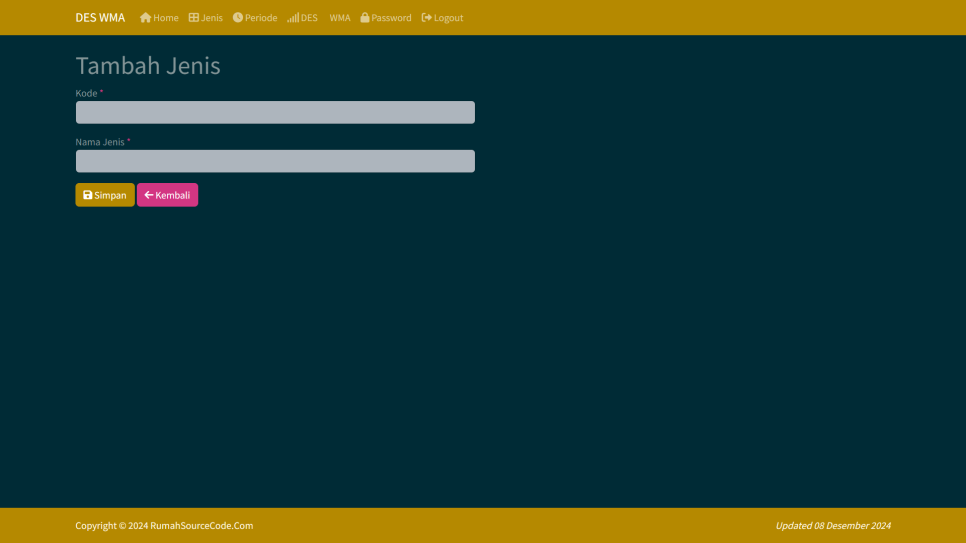The height and width of the screenshot is (543, 966).
Task: Click the DES WMA brand link
Action: [100, 18]
